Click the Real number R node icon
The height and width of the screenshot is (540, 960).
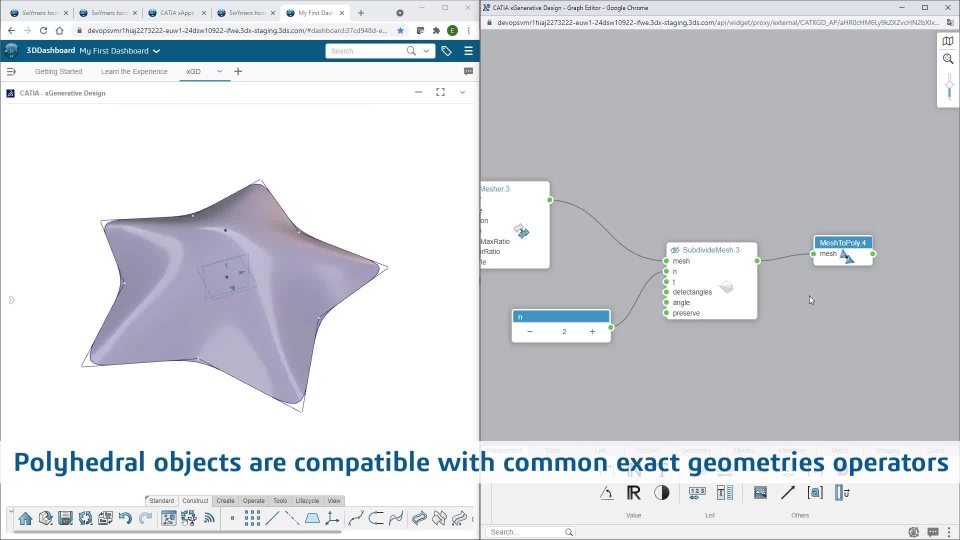coord(634,493)
